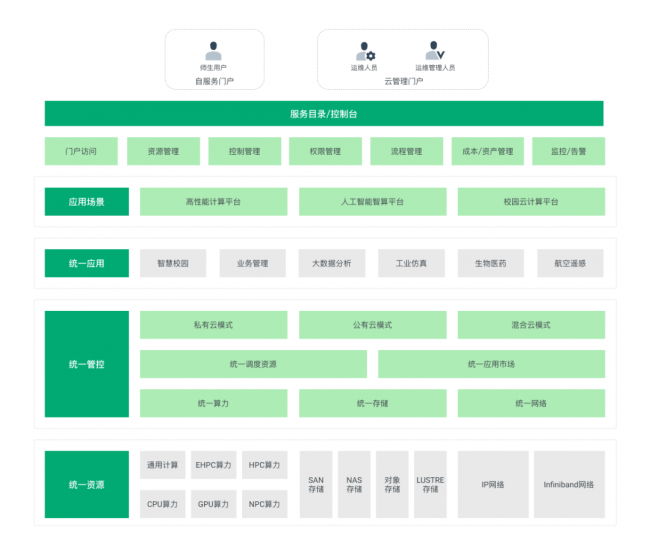Select the 自服务门户 label
The width and height of the screenshot is (650, 545).
click(214, 81)
